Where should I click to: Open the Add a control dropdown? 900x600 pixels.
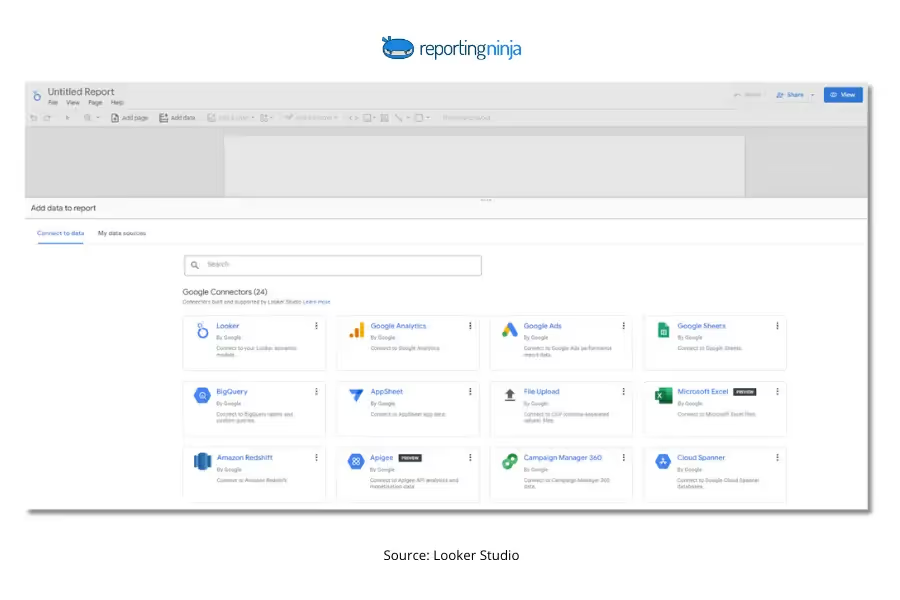click(311, 118)
